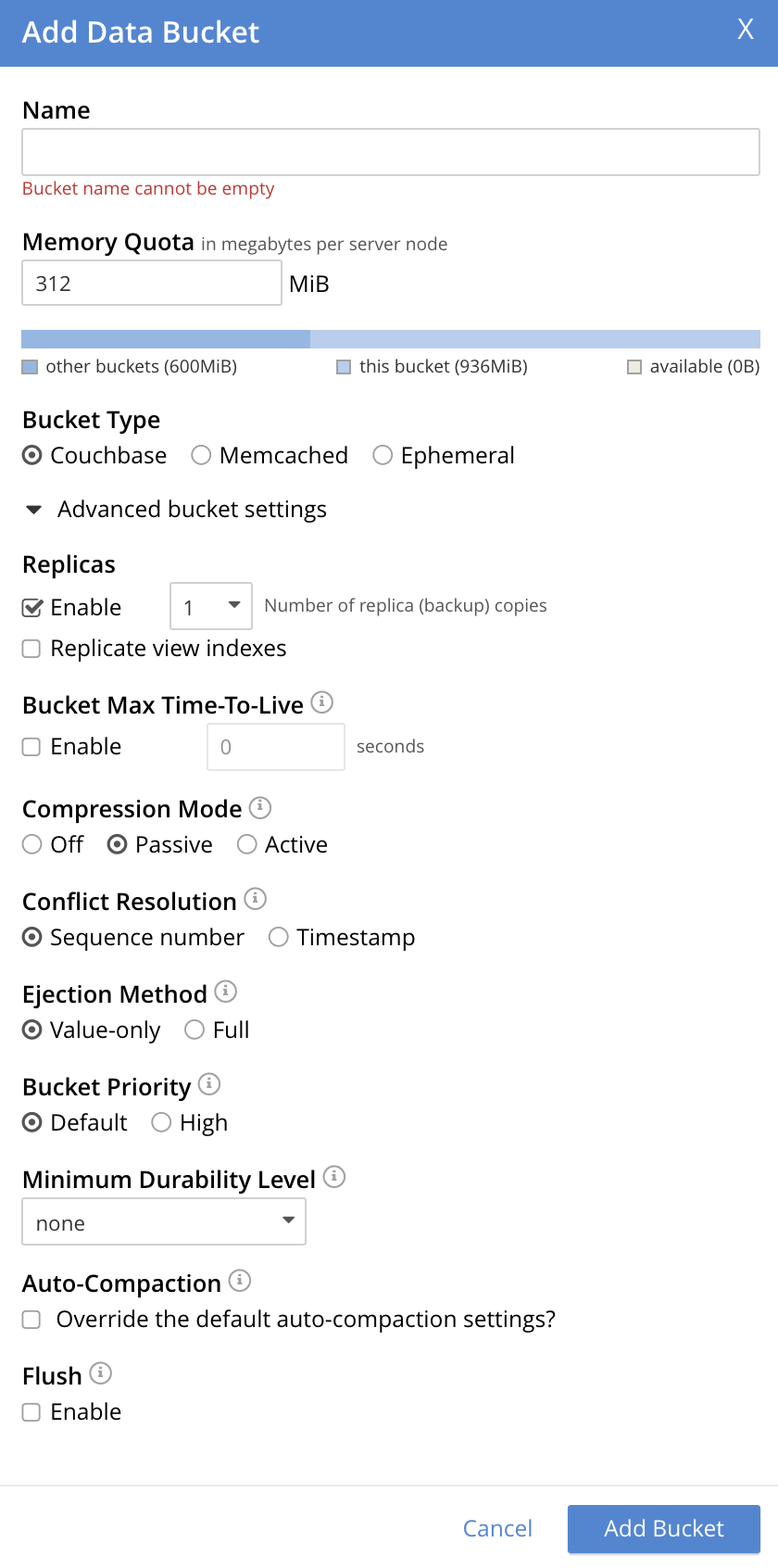Image resolution: width=778 pixels, height=1568 pixels.
Task: Click Conflict Resolution info icon
Action: tap(256, 899)
